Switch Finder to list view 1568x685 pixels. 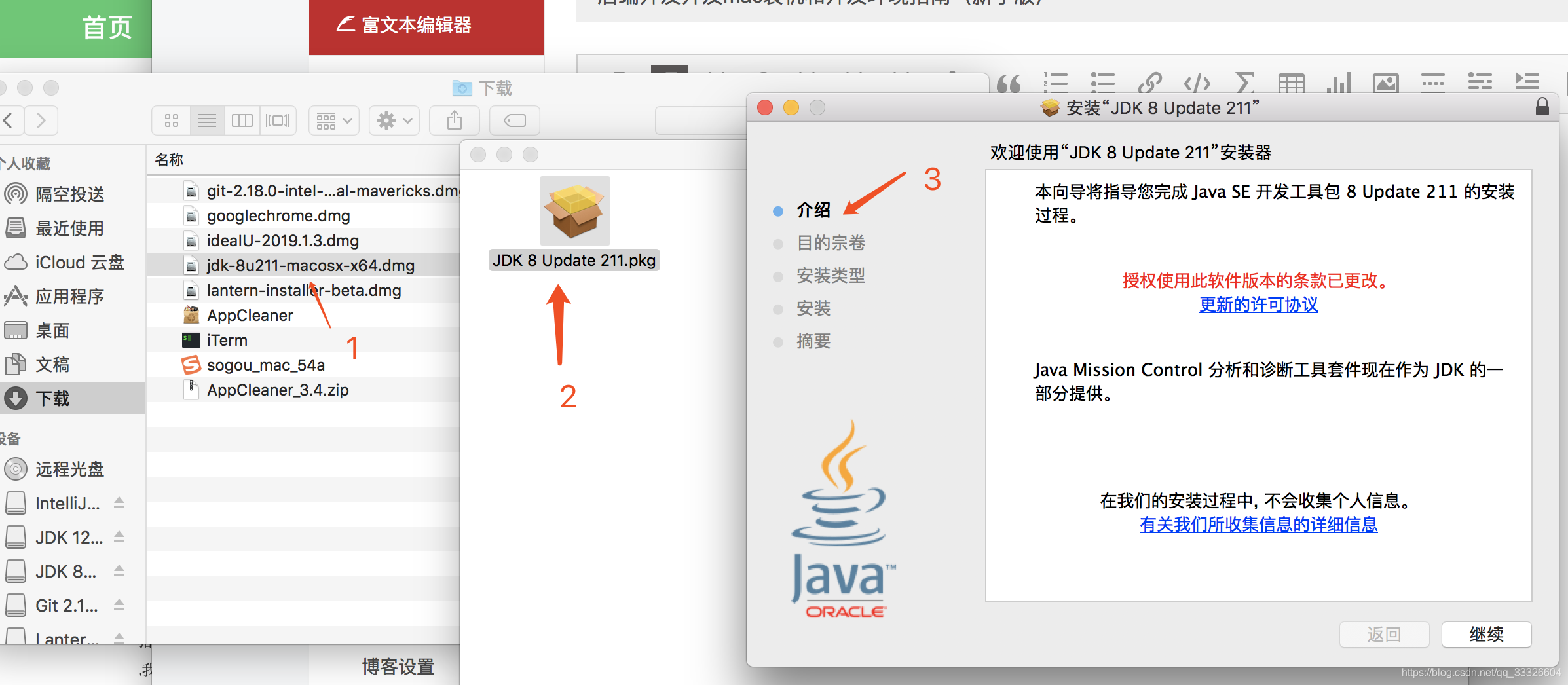coord(207,120)
